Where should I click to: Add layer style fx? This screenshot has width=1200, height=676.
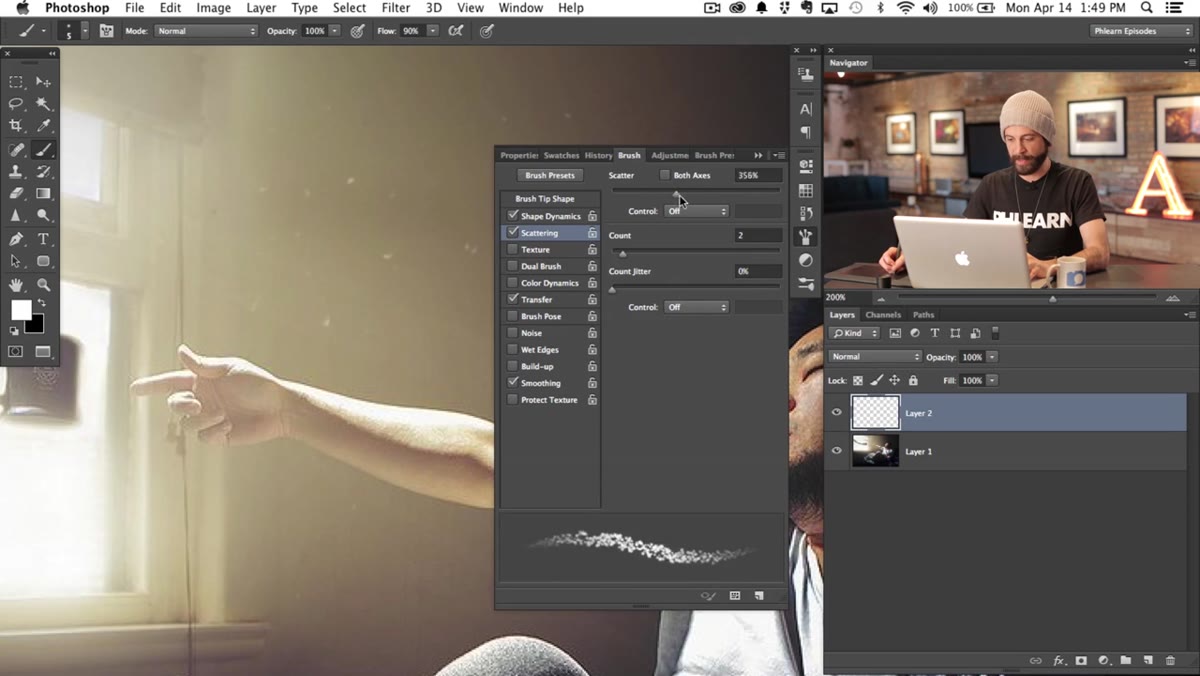1059,661
